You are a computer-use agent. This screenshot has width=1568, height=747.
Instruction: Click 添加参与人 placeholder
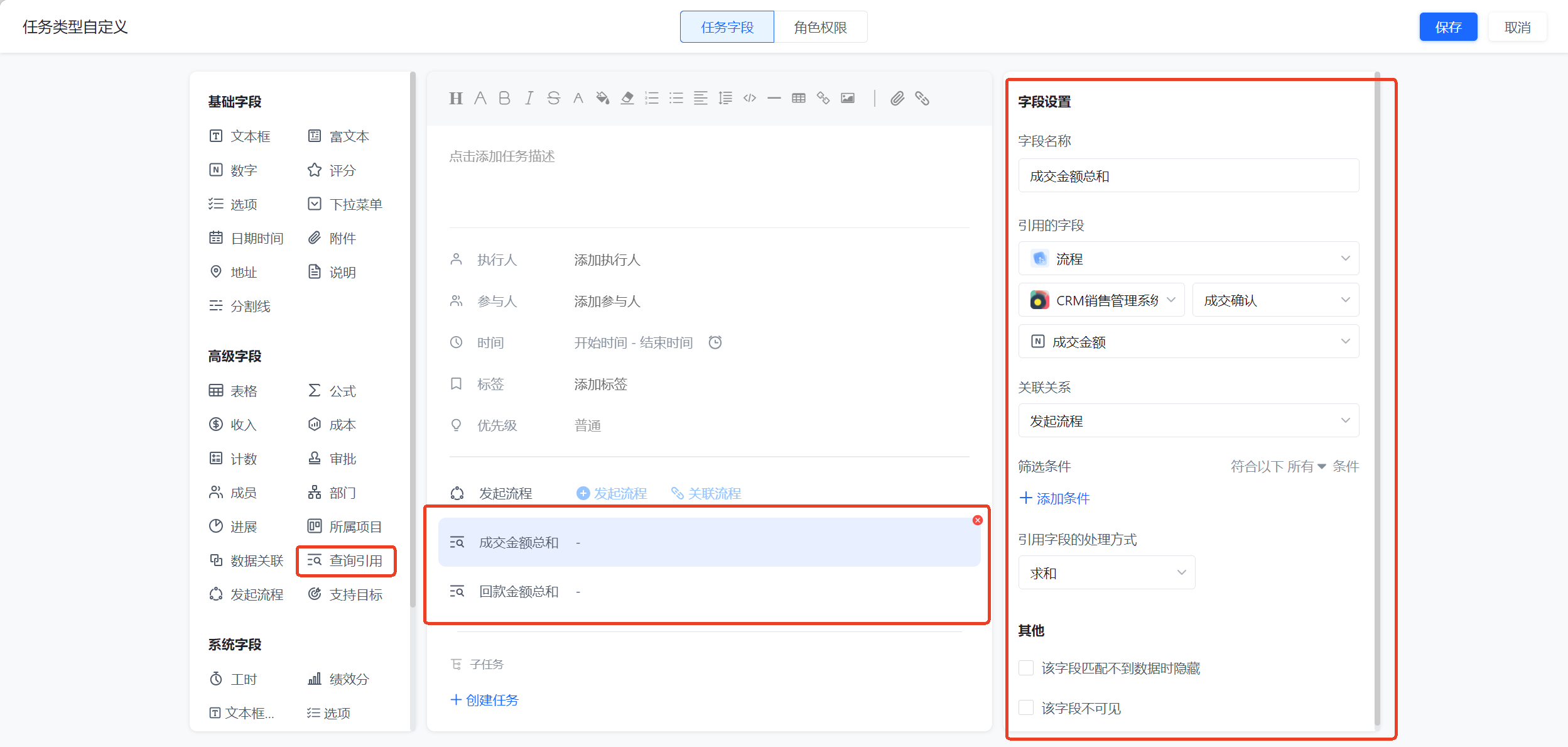607,301
